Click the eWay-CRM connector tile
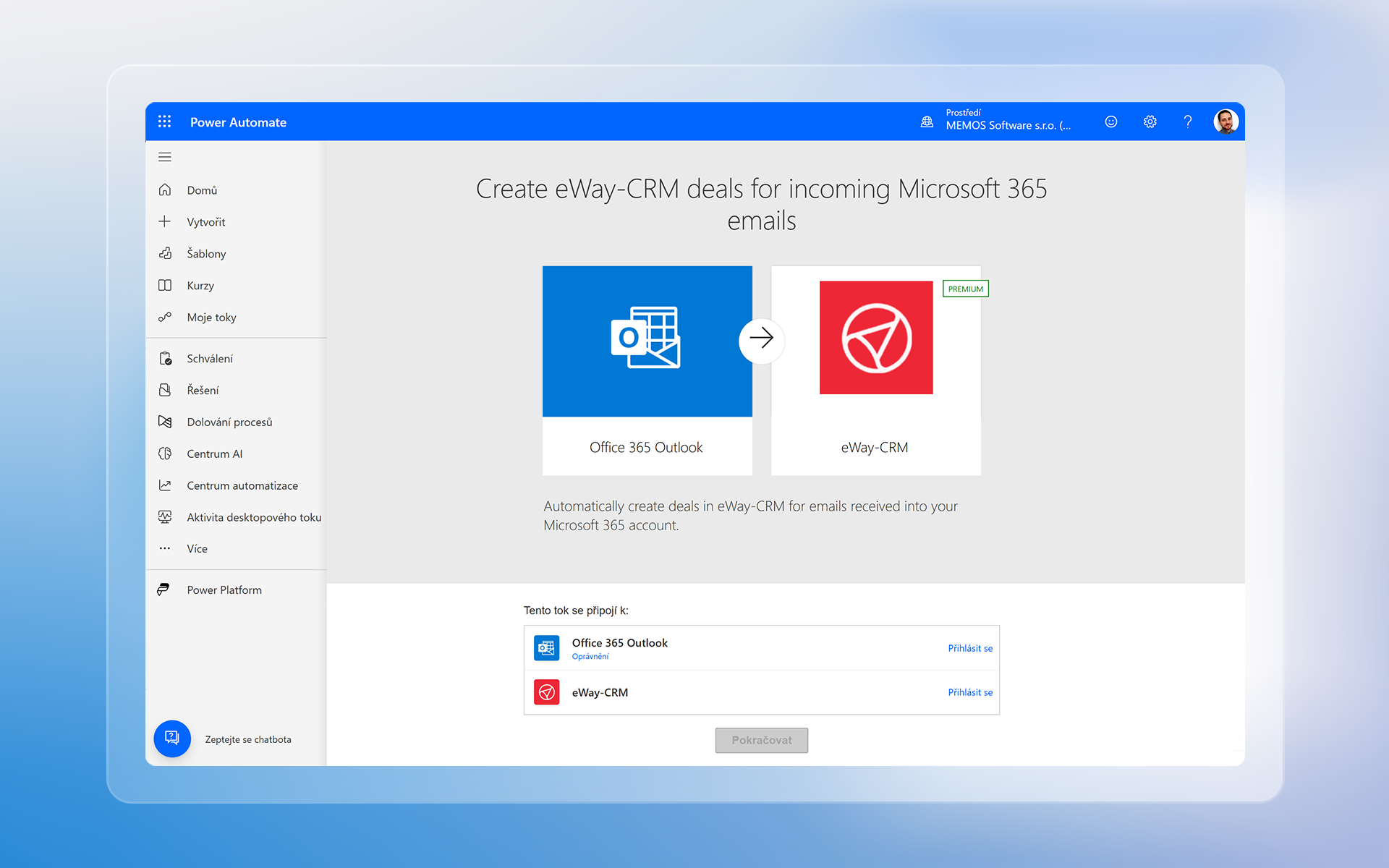1389x868 pixels. pyautogui.click(x=876, y=370)
